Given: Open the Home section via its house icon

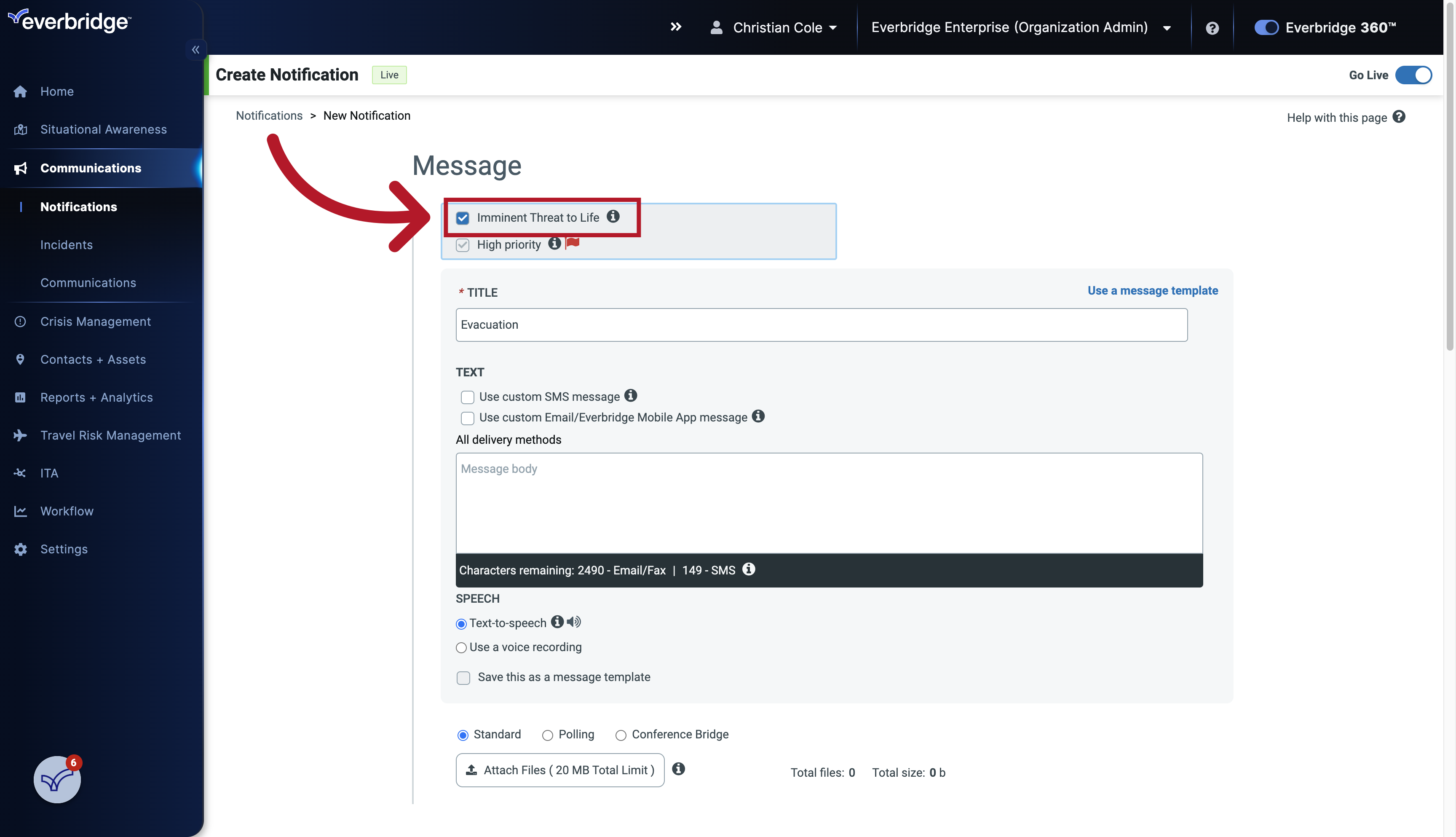Looking at the screenshot, I should coord(20,91).
